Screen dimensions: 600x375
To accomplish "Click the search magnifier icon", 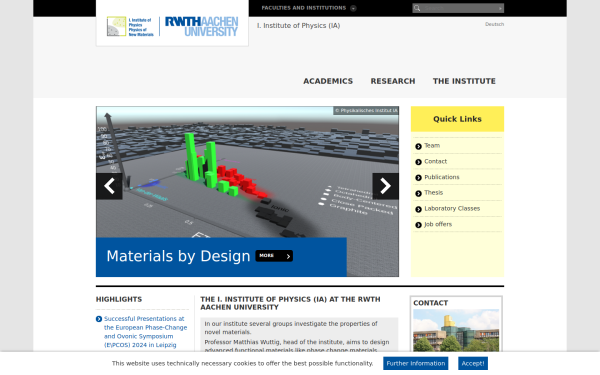I will 417,8.
